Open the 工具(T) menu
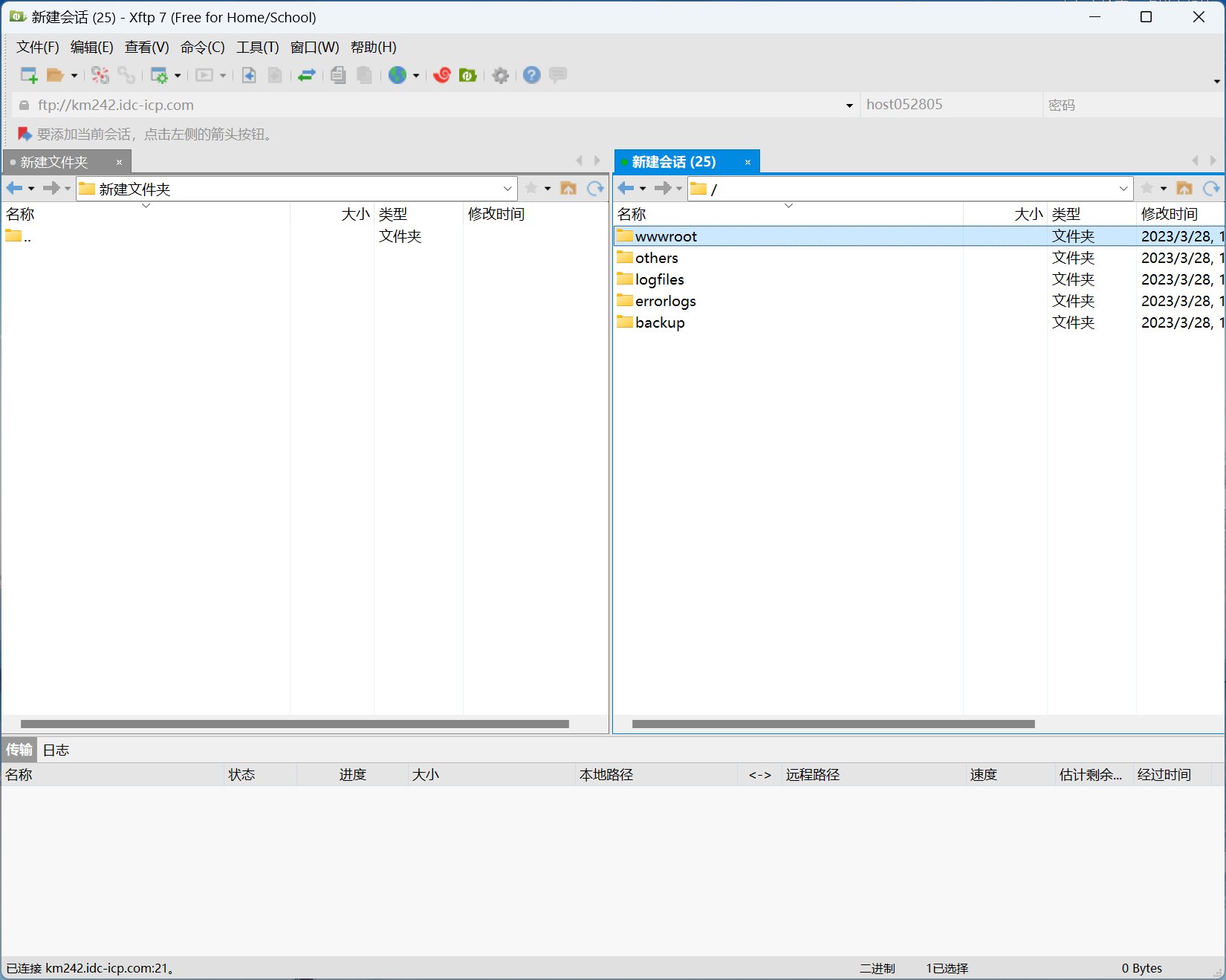Screen dimensions: 1226x980 point(257,48)
